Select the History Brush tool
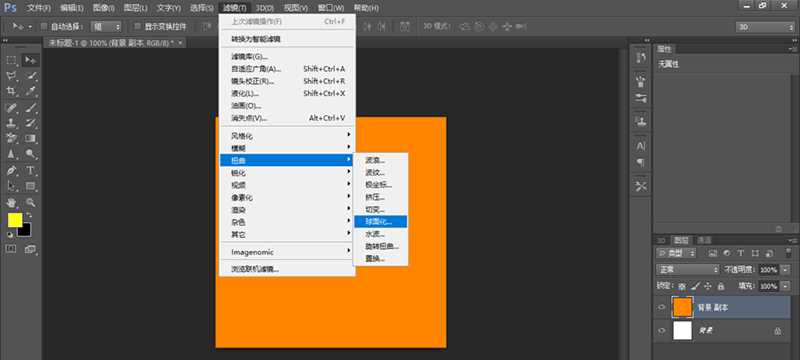The width and height of the screenshot is (800, 360). [x=31, y=122]
